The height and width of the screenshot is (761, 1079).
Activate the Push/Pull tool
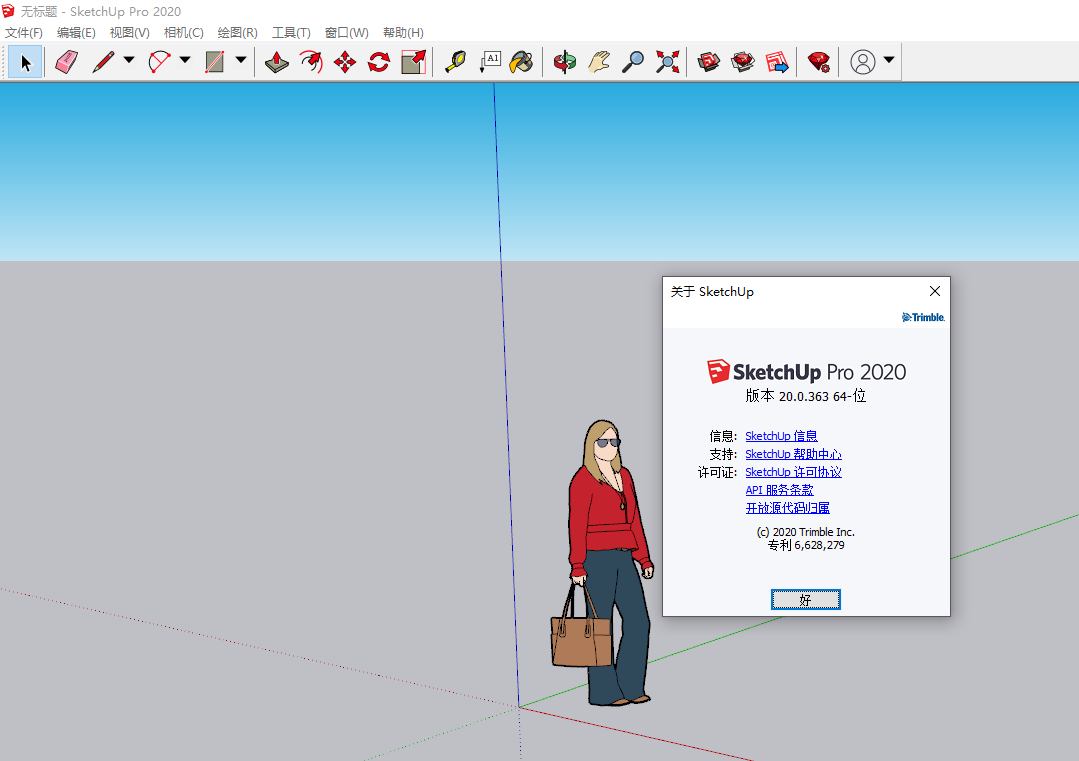click(277, 62)
